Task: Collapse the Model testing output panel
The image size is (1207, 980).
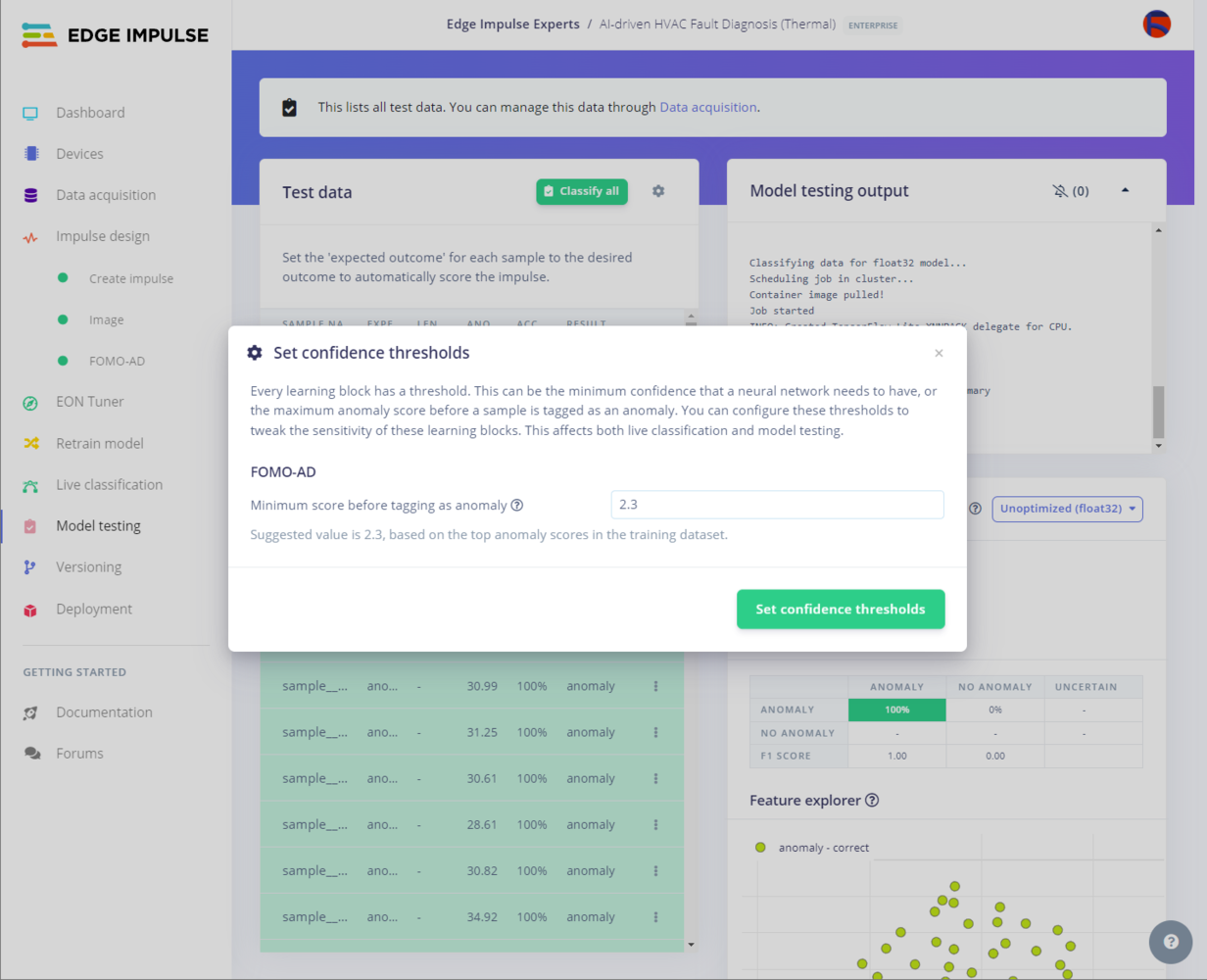Action: pyautogui.click(x=1125, y=190)
